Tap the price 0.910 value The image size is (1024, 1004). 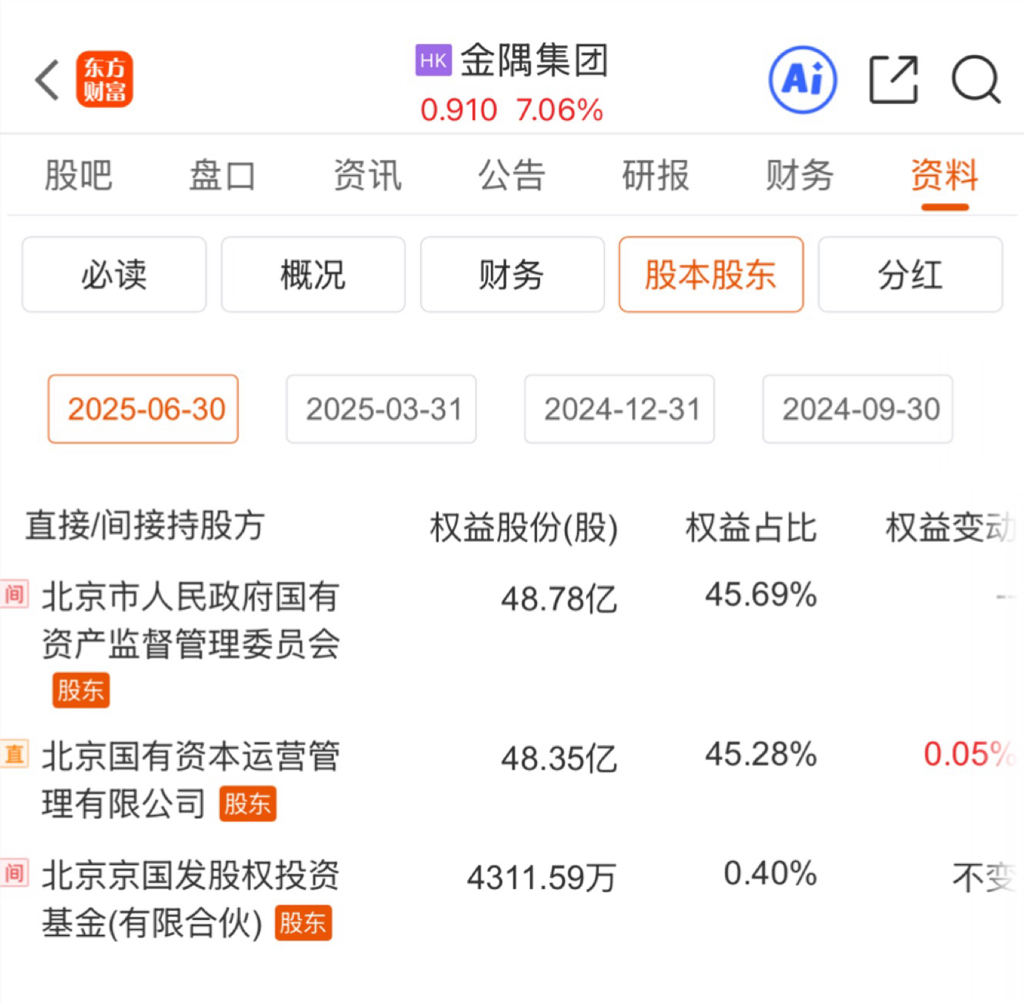pyautogui.click(x=459, y=110)
